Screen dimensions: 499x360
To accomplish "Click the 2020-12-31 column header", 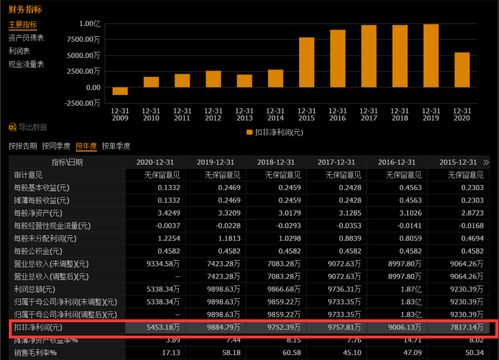I will coord(155,162).
